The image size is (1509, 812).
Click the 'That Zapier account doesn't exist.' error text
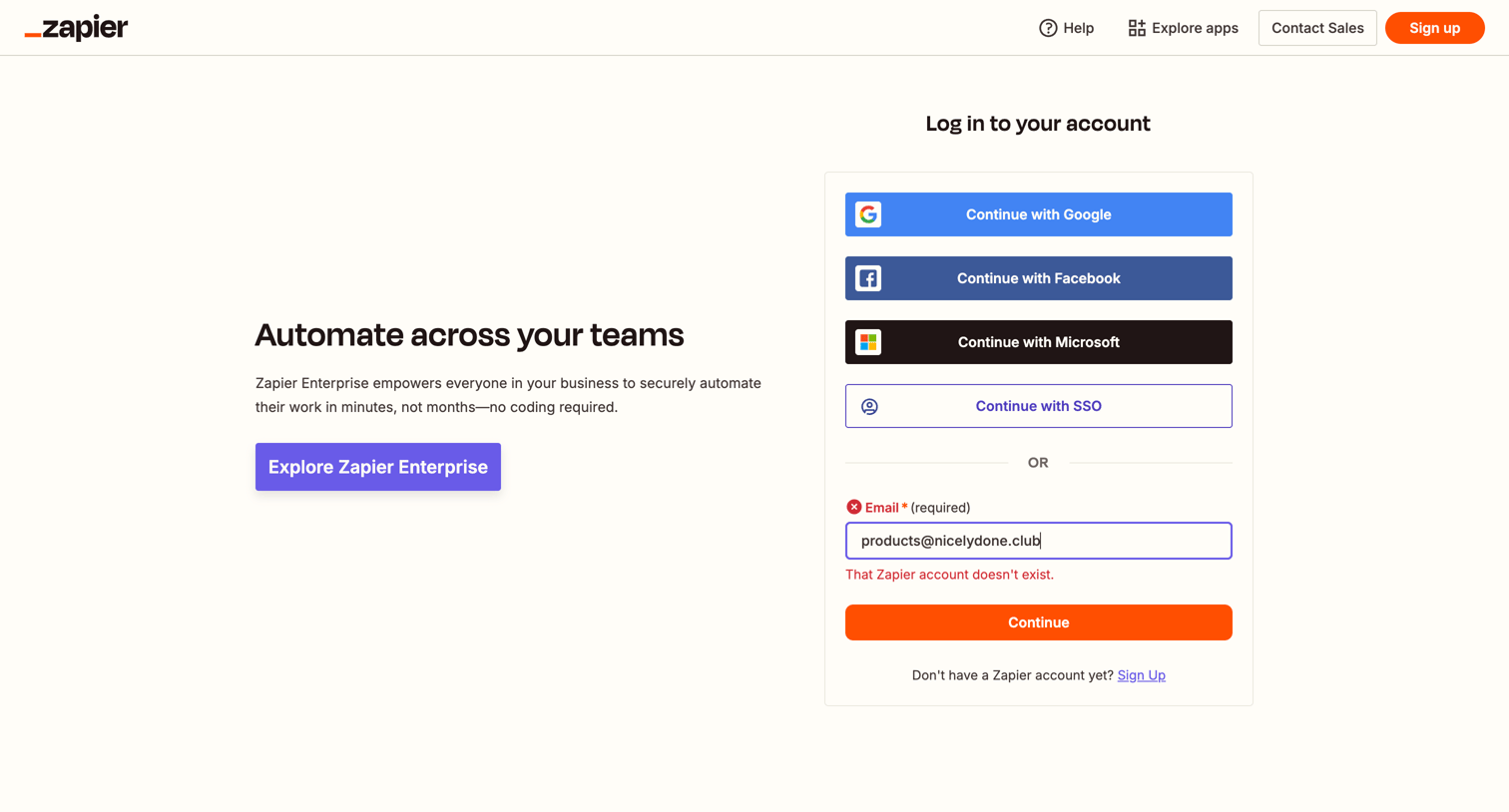tap(949, 575)
